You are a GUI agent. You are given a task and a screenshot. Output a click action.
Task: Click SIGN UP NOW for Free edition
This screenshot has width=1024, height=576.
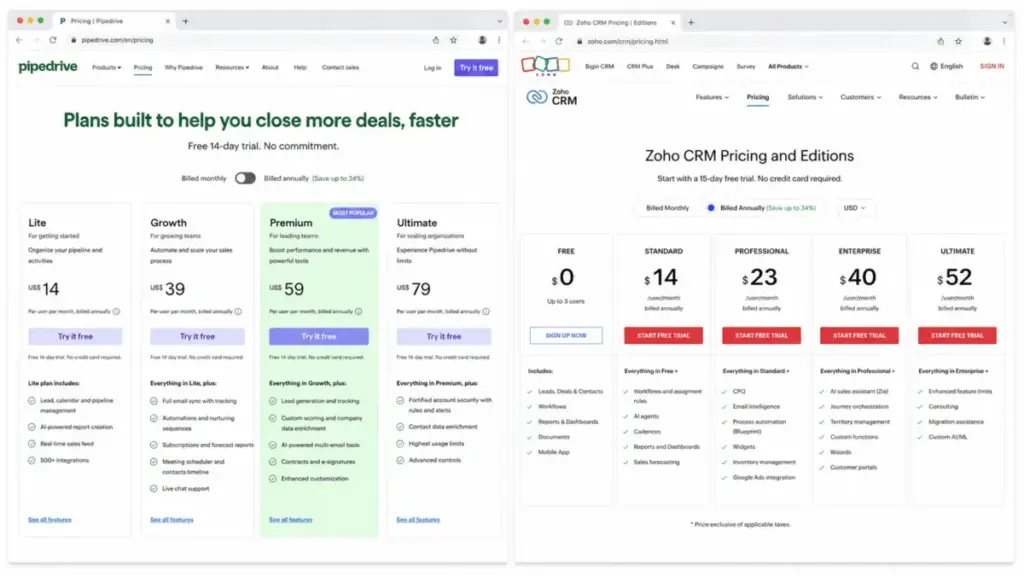coord(566,335)
